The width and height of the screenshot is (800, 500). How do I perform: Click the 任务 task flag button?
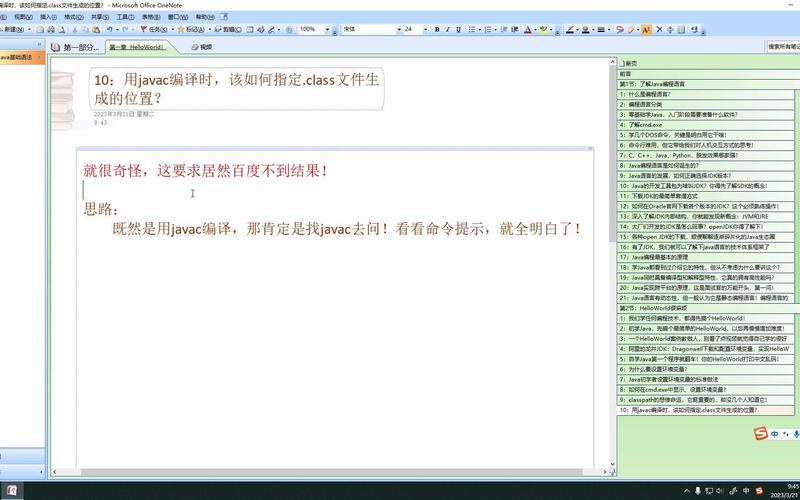[x=154, y=30]
